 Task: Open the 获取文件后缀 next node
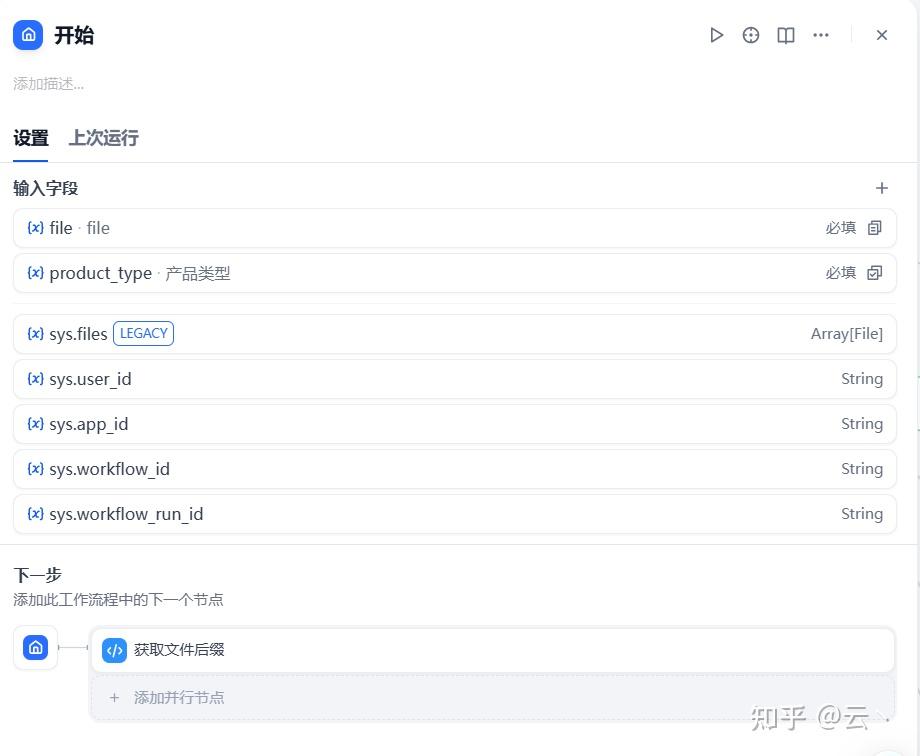[x=492, y=650]
